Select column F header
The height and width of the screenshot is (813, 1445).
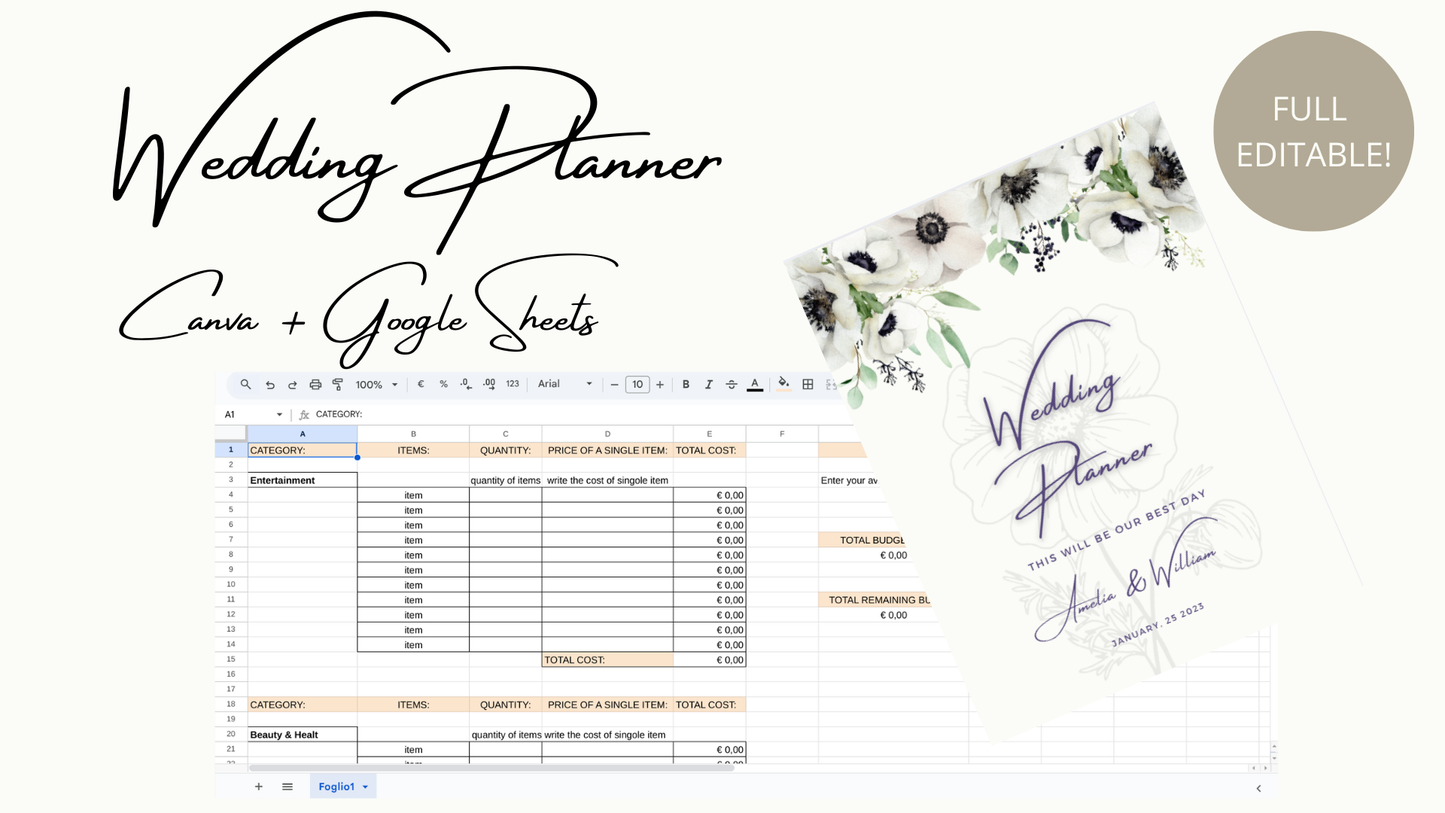click(x=782, y=434)
